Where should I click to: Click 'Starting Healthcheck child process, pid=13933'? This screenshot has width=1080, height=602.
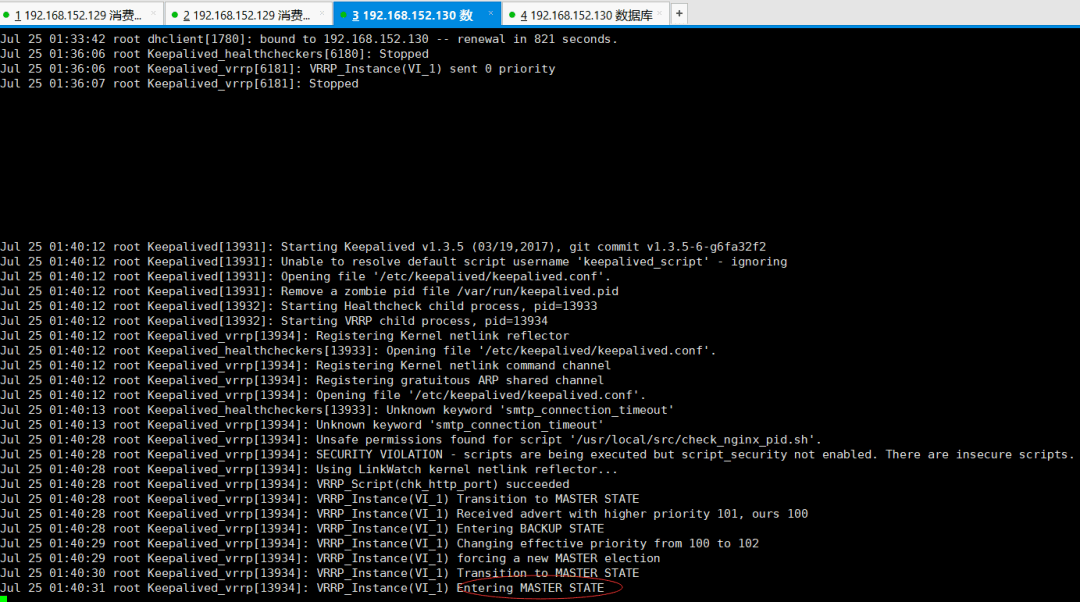[x=439, y=306]
